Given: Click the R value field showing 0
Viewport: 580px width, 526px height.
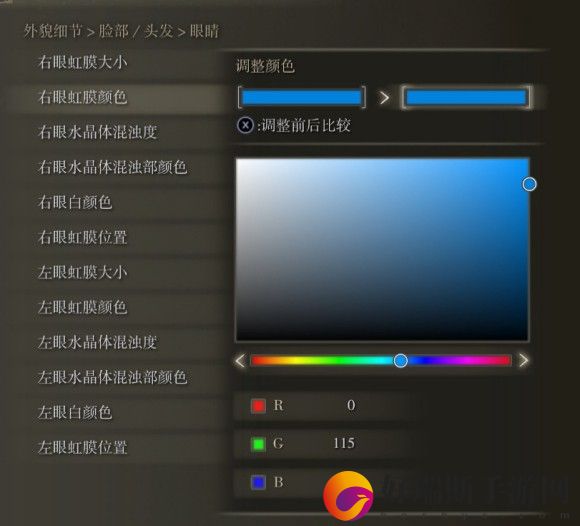Looking at the screenshot, I should tap(322, 406).
